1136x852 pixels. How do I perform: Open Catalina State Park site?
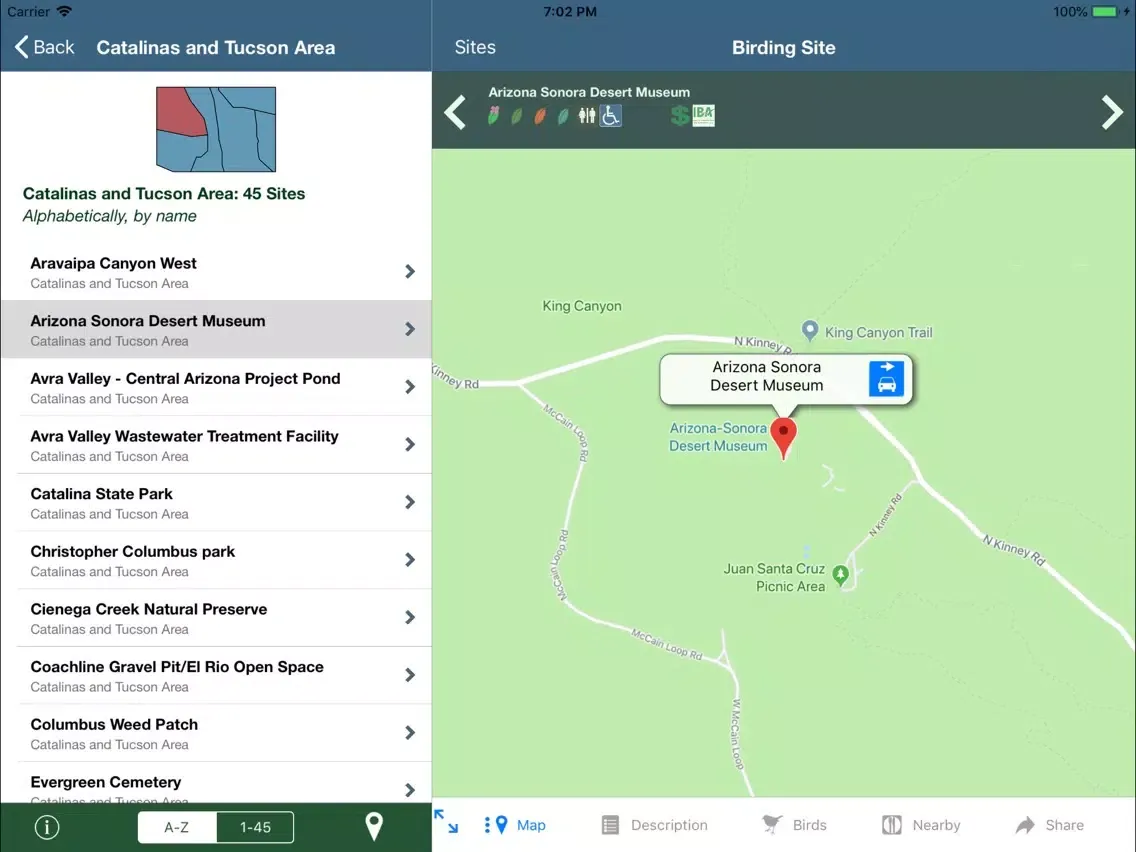[x=216, y=503]
